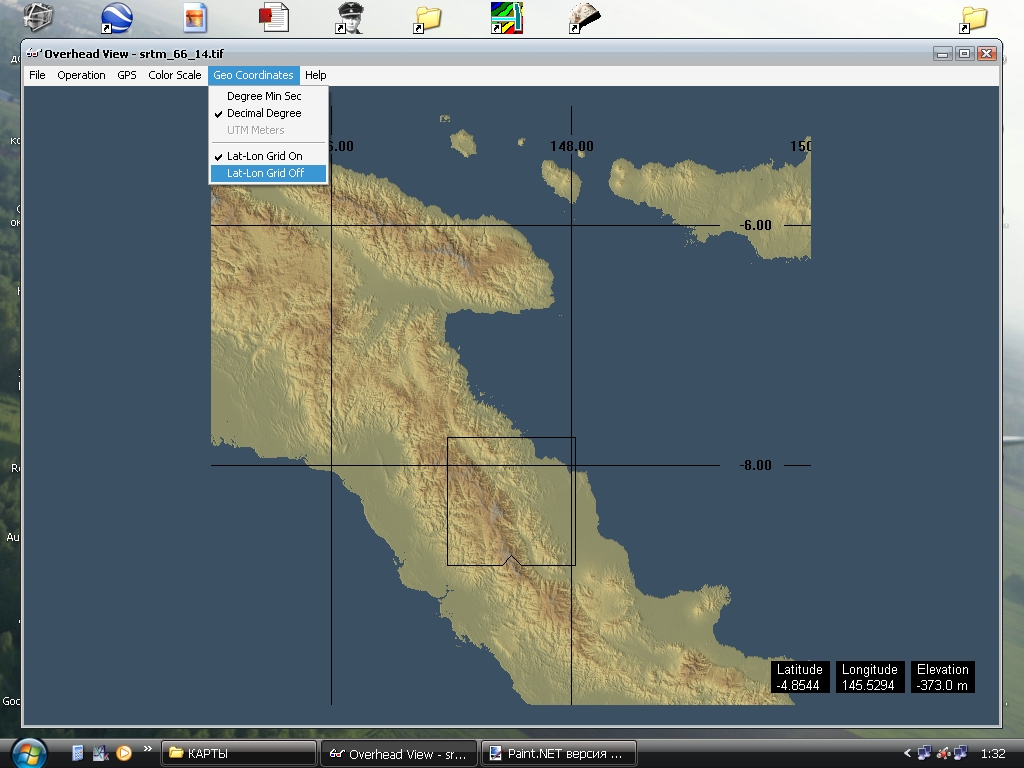The image size is (1024, 768).
Task: Open the officer portrait desktop shortcut
Action: 350,17
